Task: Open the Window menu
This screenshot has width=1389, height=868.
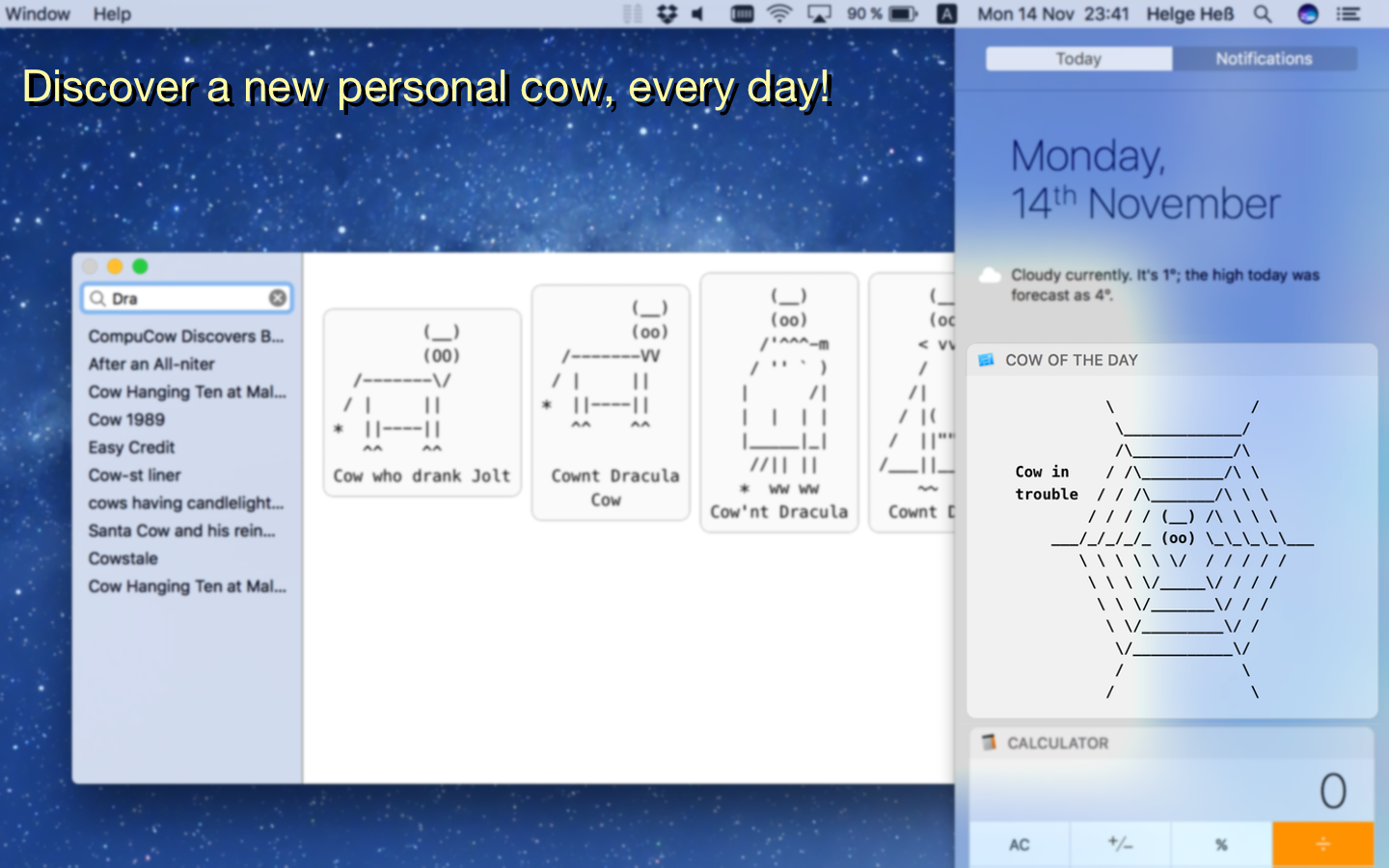Action: 38,14
